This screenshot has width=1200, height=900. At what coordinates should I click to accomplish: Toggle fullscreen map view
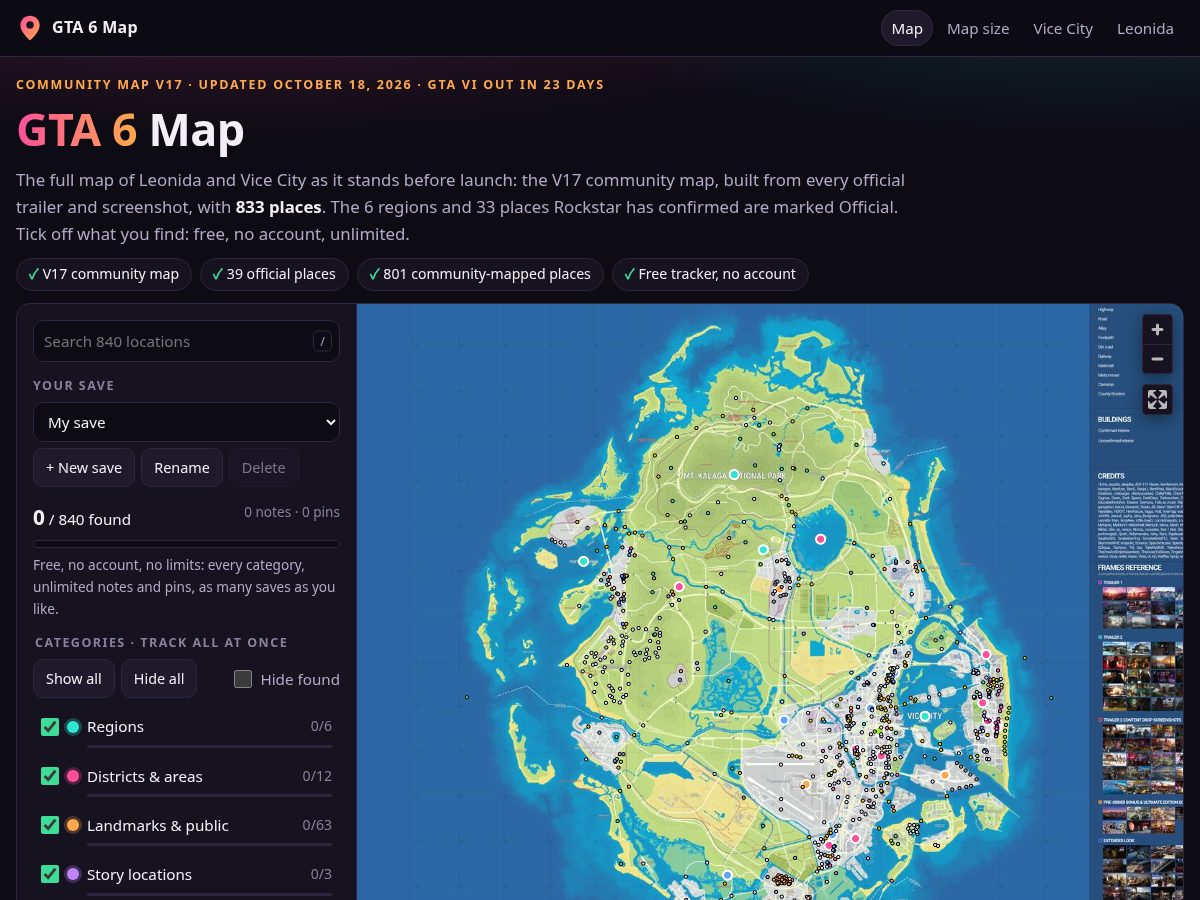pyautogui.click(x=1157, y=400)
